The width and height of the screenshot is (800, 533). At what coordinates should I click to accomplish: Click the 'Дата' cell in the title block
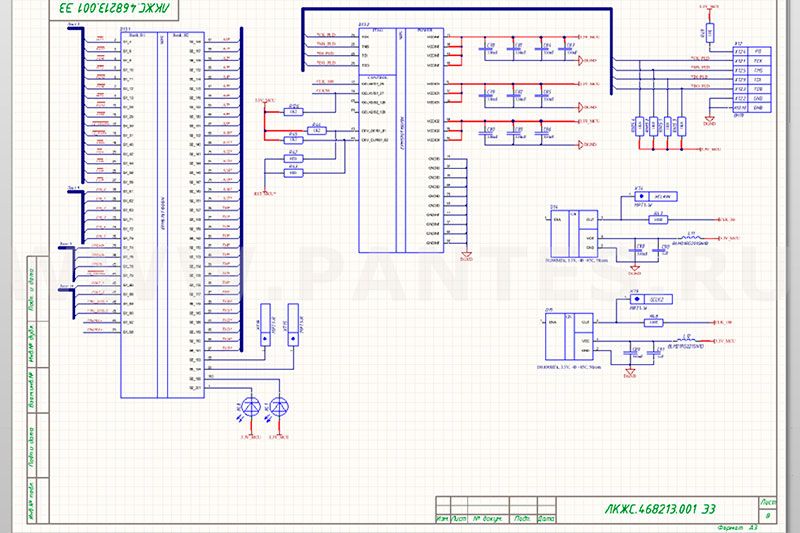pos(546,519)
